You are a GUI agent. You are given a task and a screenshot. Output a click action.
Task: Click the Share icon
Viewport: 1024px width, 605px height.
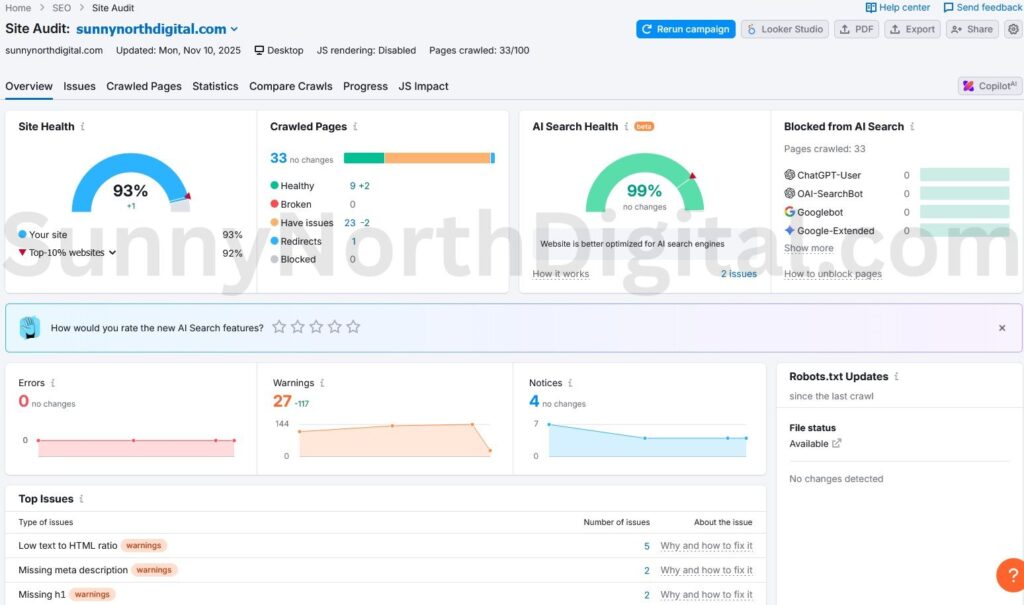point(971,29)
